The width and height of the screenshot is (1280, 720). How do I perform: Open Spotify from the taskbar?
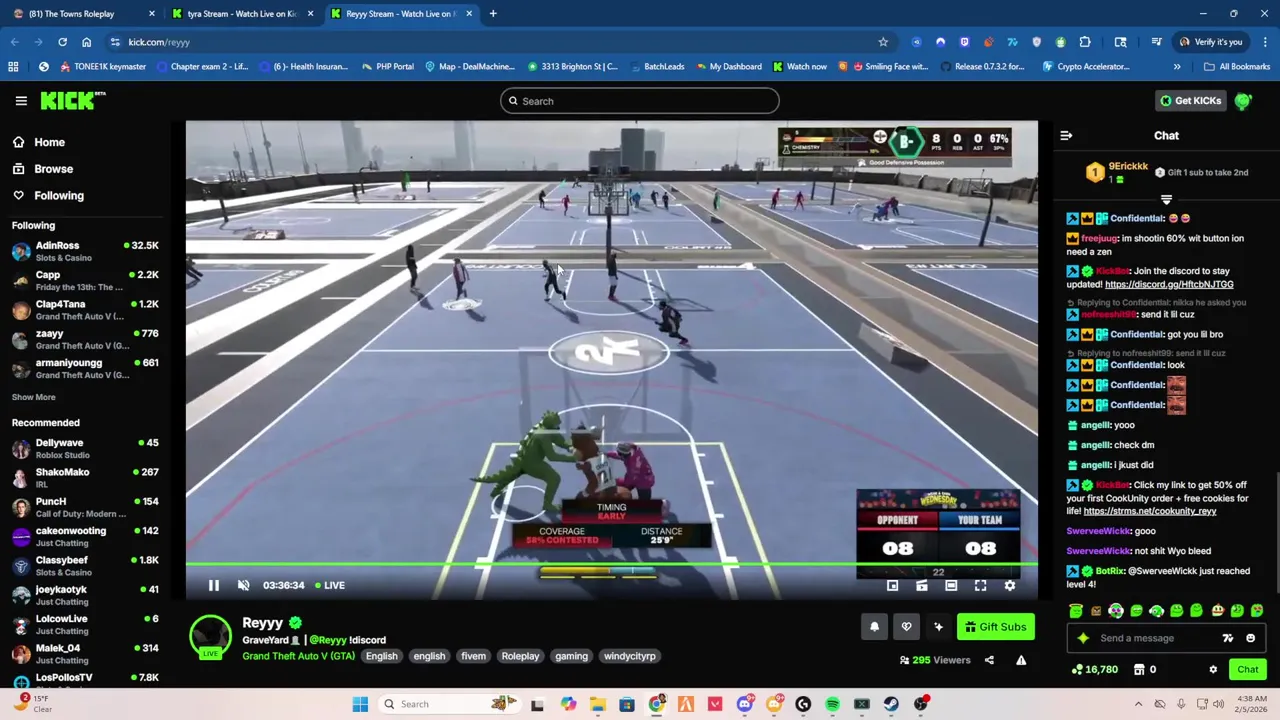point(832,704)
